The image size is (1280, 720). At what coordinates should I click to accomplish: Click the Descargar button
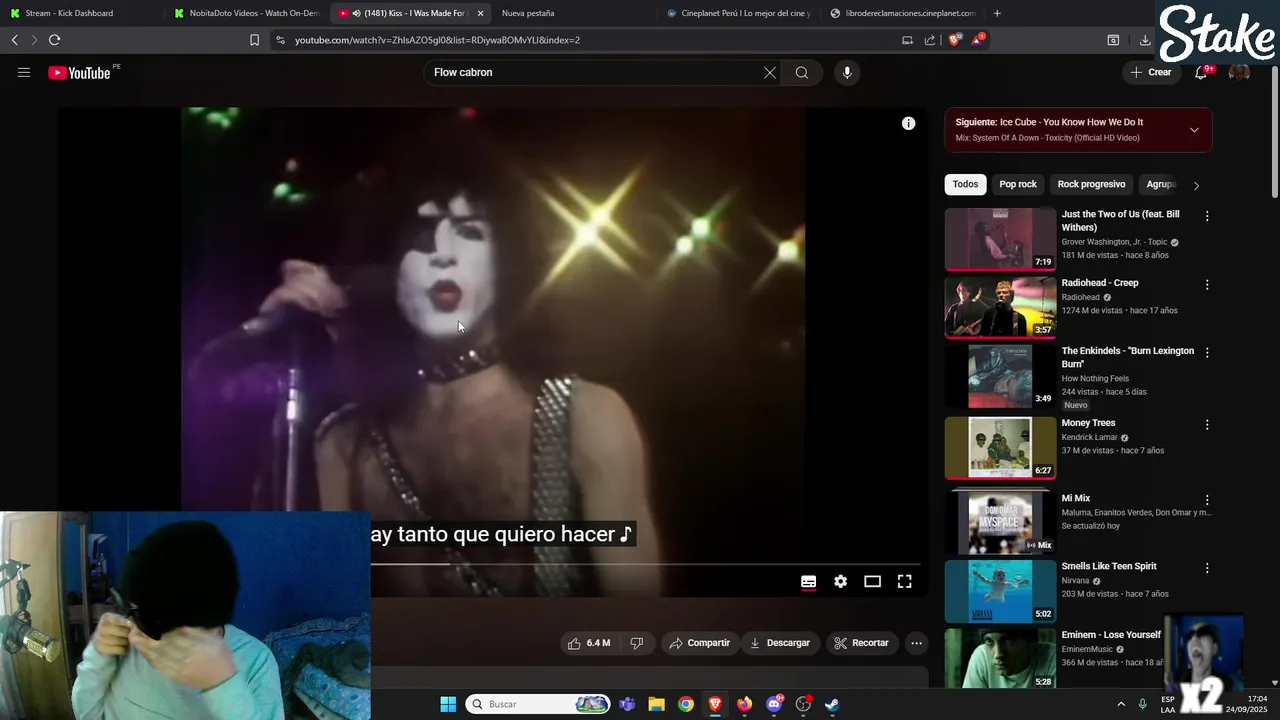(780, 643)
